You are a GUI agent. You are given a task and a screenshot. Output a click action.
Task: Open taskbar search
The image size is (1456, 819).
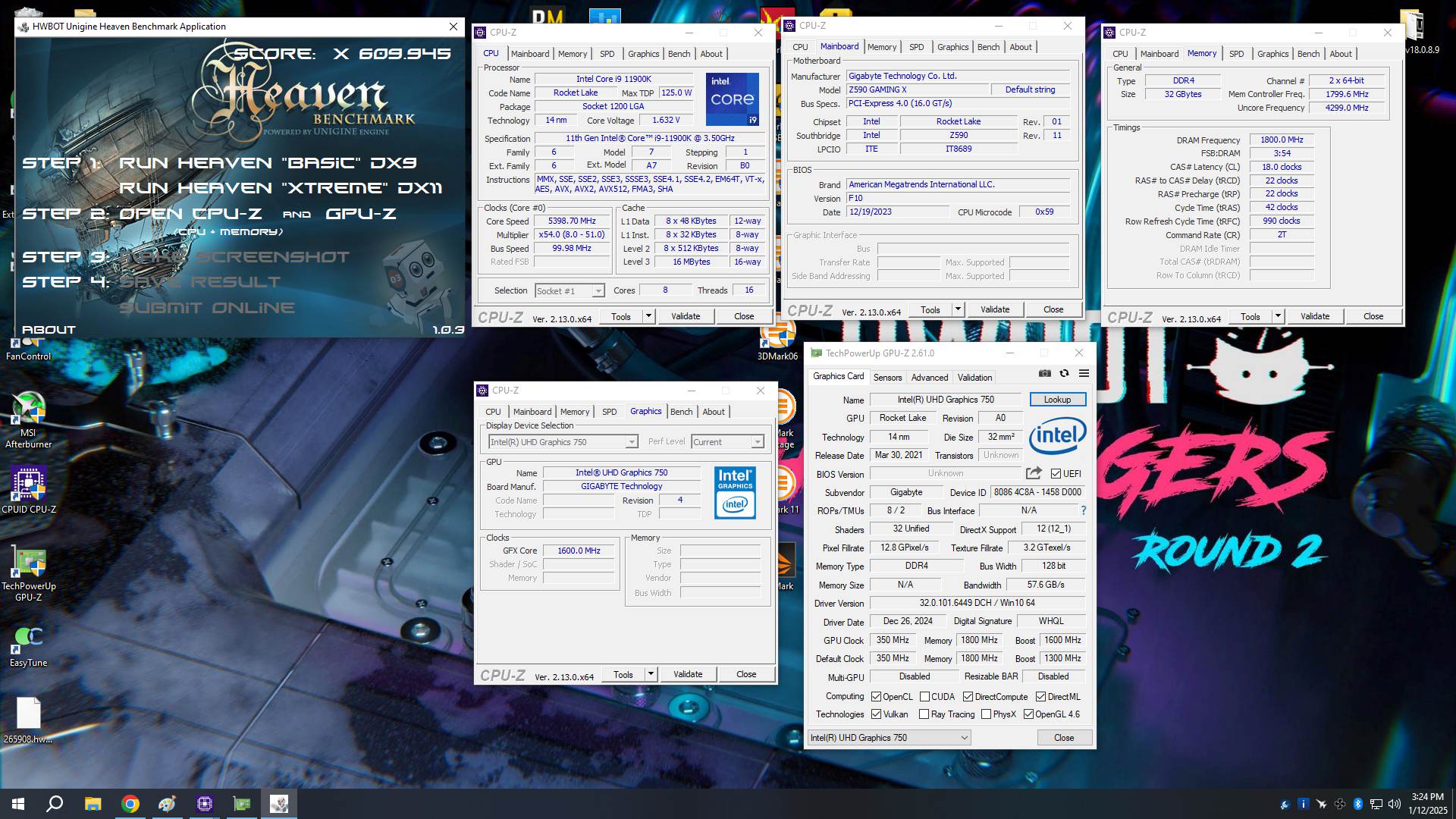tap(55, 804)
